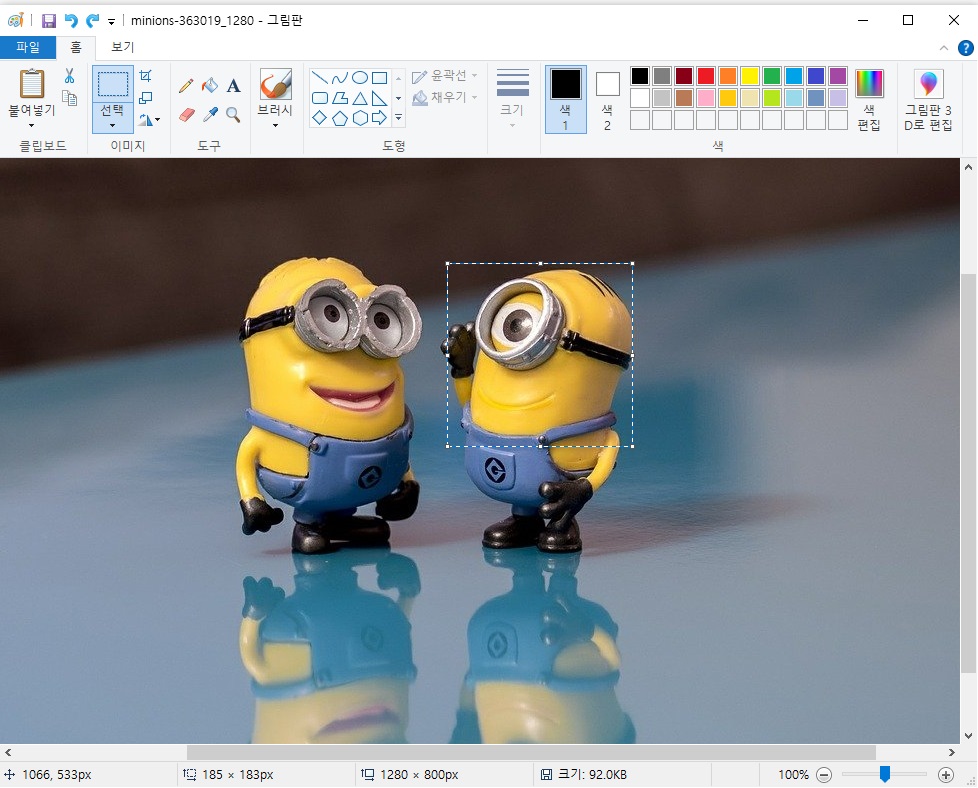This screenshot has height=788, width=978.
Task: Click the Copy icon
Action: click(x=69, y=98)
